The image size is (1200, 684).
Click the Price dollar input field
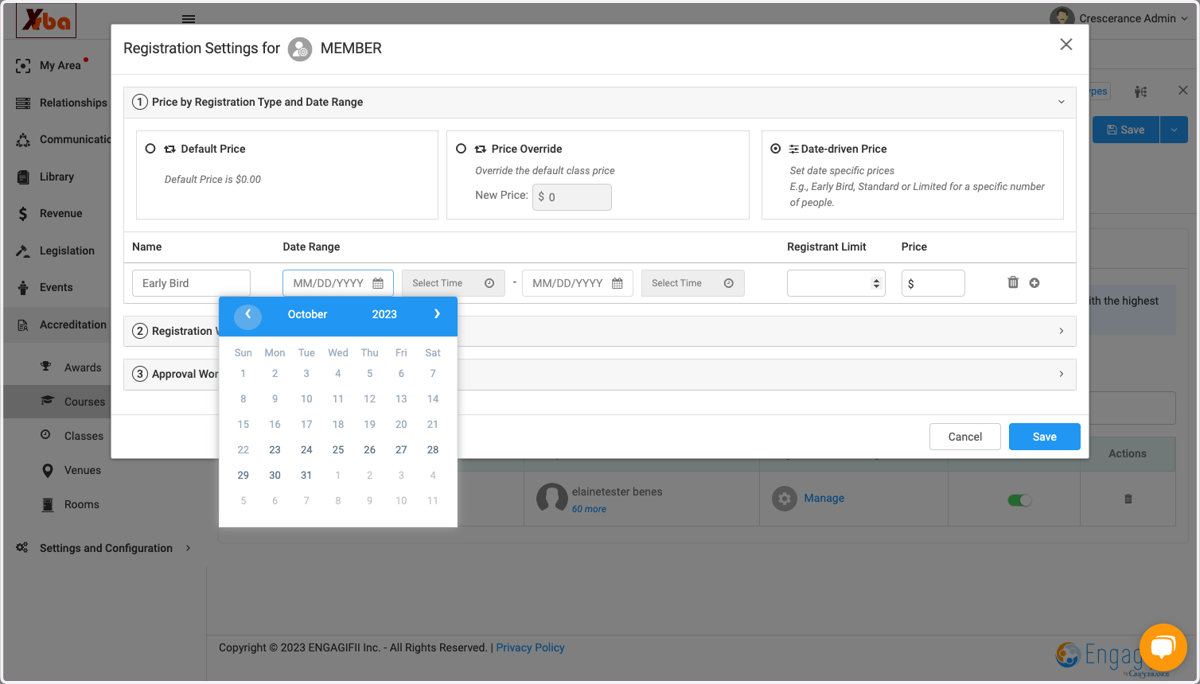933,283
